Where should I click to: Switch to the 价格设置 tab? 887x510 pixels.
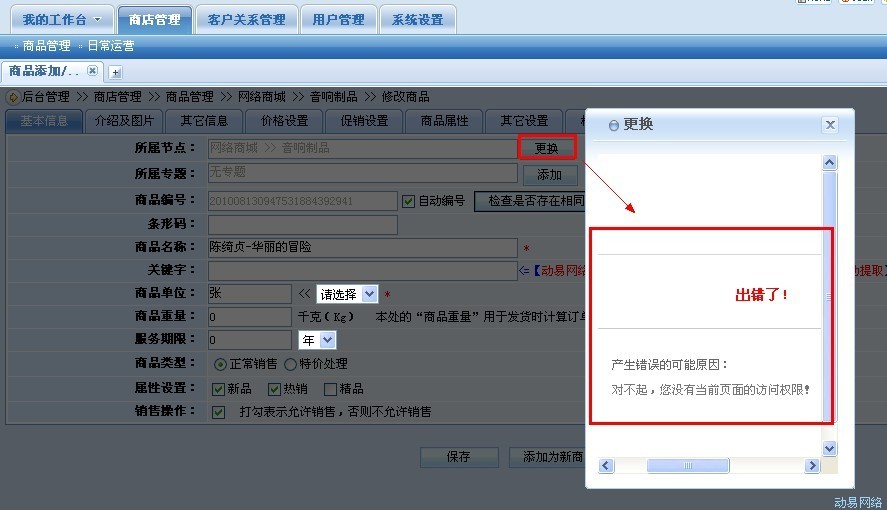pyautogui.click(x=284, y=121)
